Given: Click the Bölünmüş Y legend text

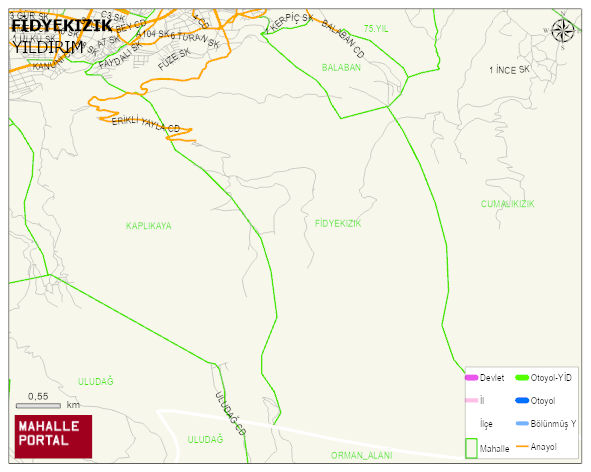Looking at the screenshot, I should tap(553, 423).
